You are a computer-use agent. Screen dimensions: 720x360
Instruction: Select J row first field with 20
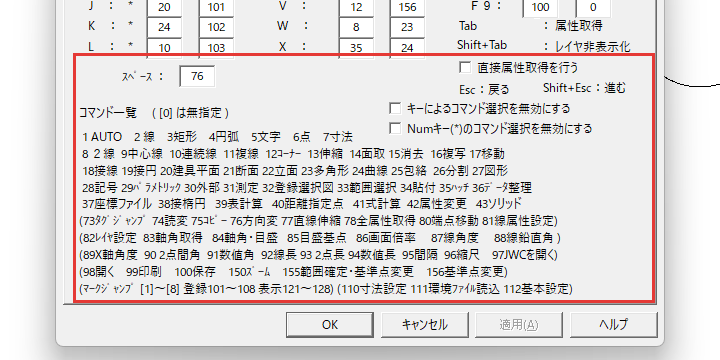point(164,7)
